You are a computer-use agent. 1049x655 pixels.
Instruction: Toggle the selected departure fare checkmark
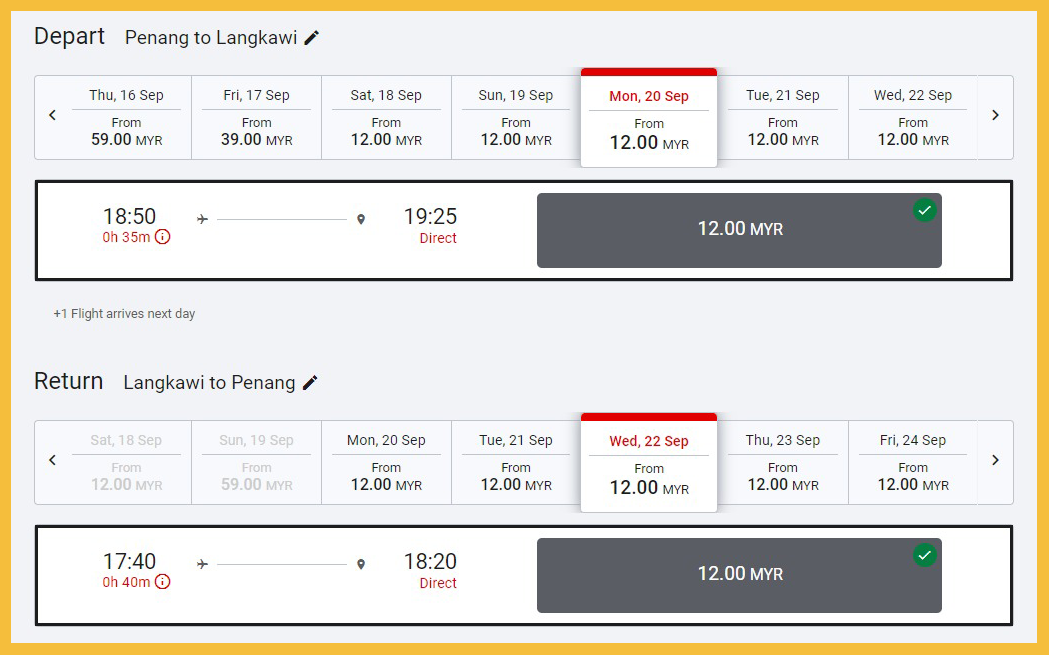click(x=925, y=211)
